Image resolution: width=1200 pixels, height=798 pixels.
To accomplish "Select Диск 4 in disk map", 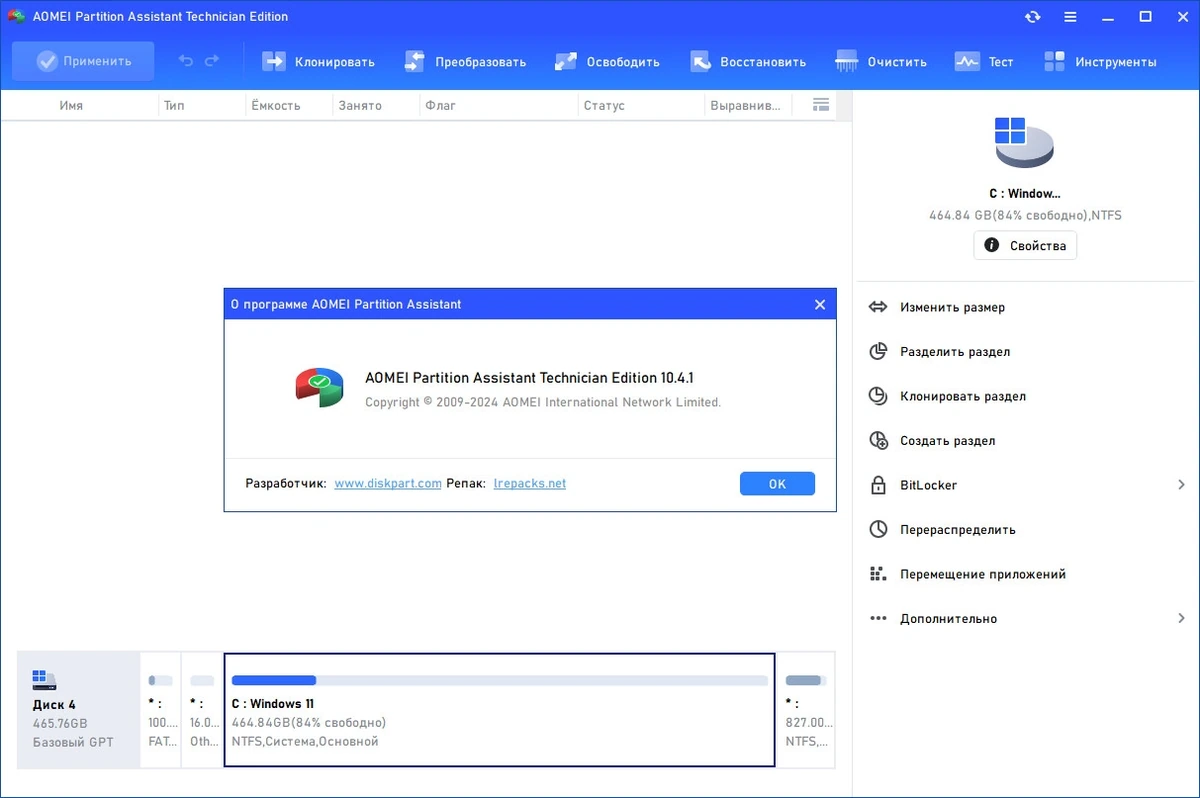I will click(x=79, y=709).
